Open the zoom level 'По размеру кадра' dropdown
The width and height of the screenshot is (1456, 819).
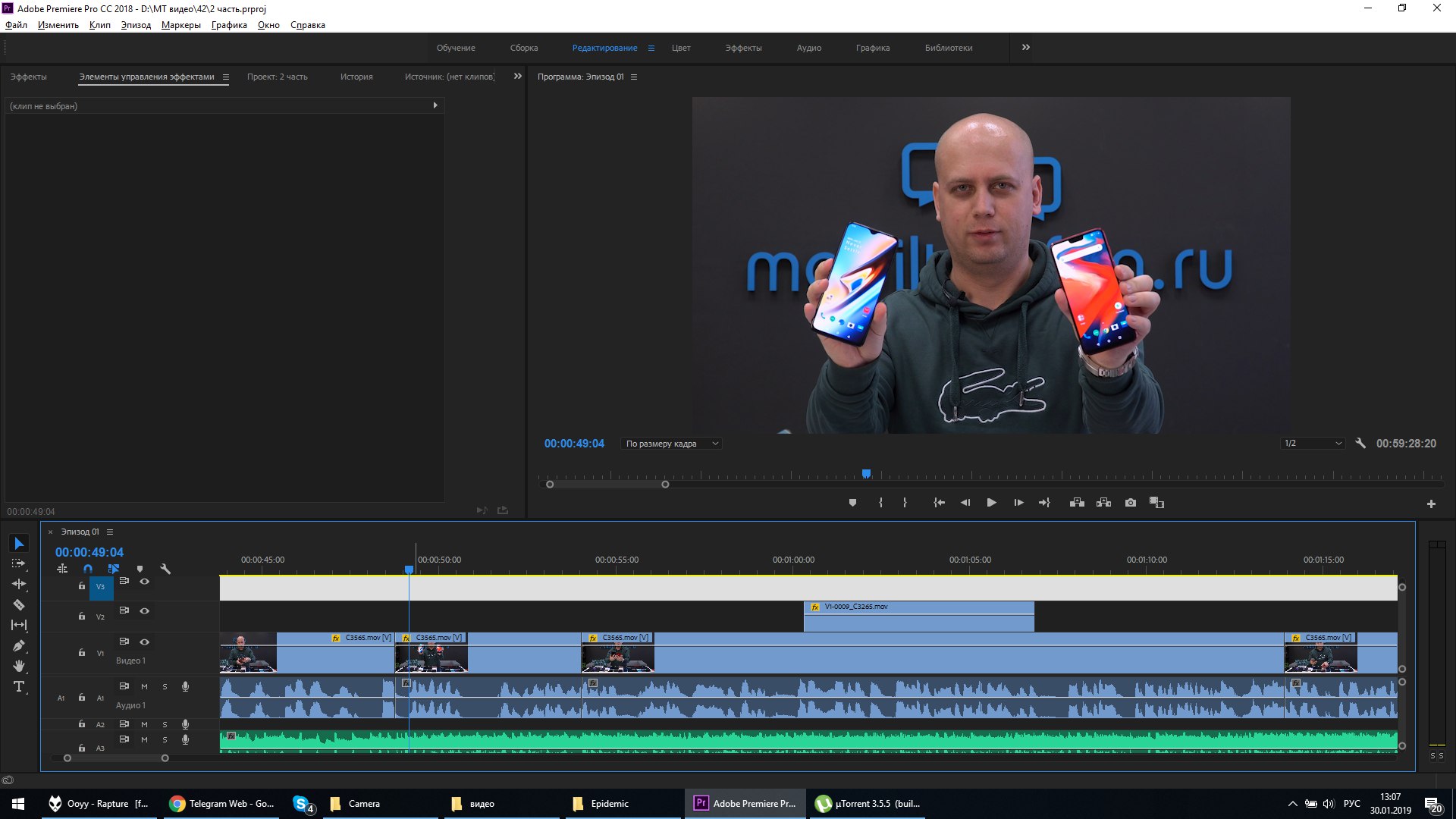pos(671,444)
